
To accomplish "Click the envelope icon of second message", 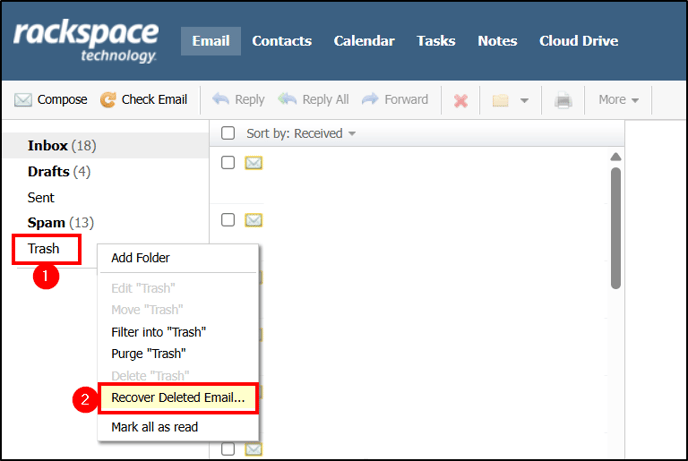I will 254,220.
